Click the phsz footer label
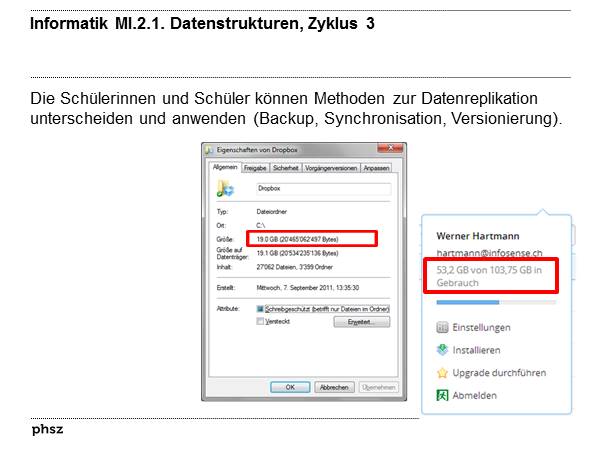 (47, 429)
